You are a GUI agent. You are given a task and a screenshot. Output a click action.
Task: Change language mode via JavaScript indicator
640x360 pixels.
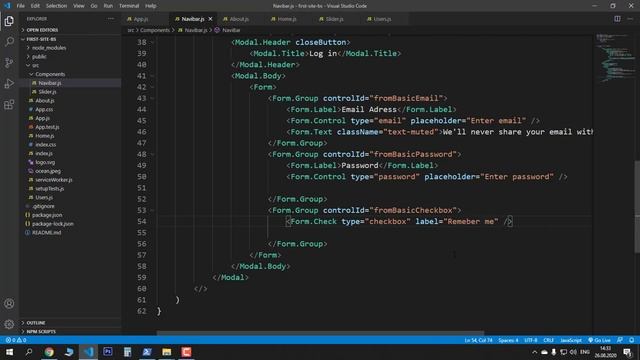(571, 340)
